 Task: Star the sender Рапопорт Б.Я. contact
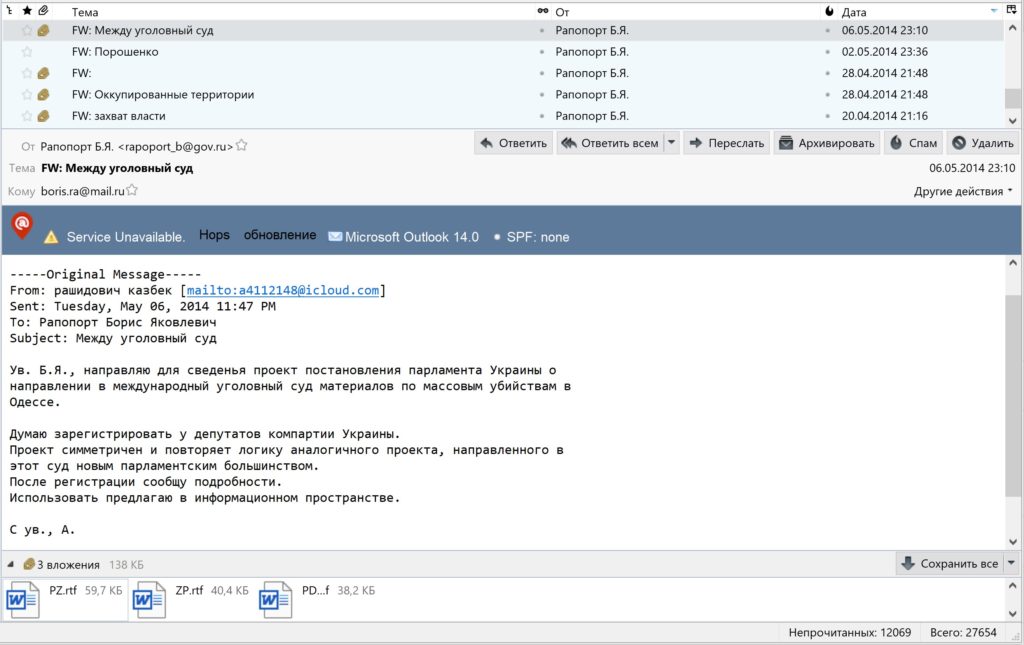242,146
